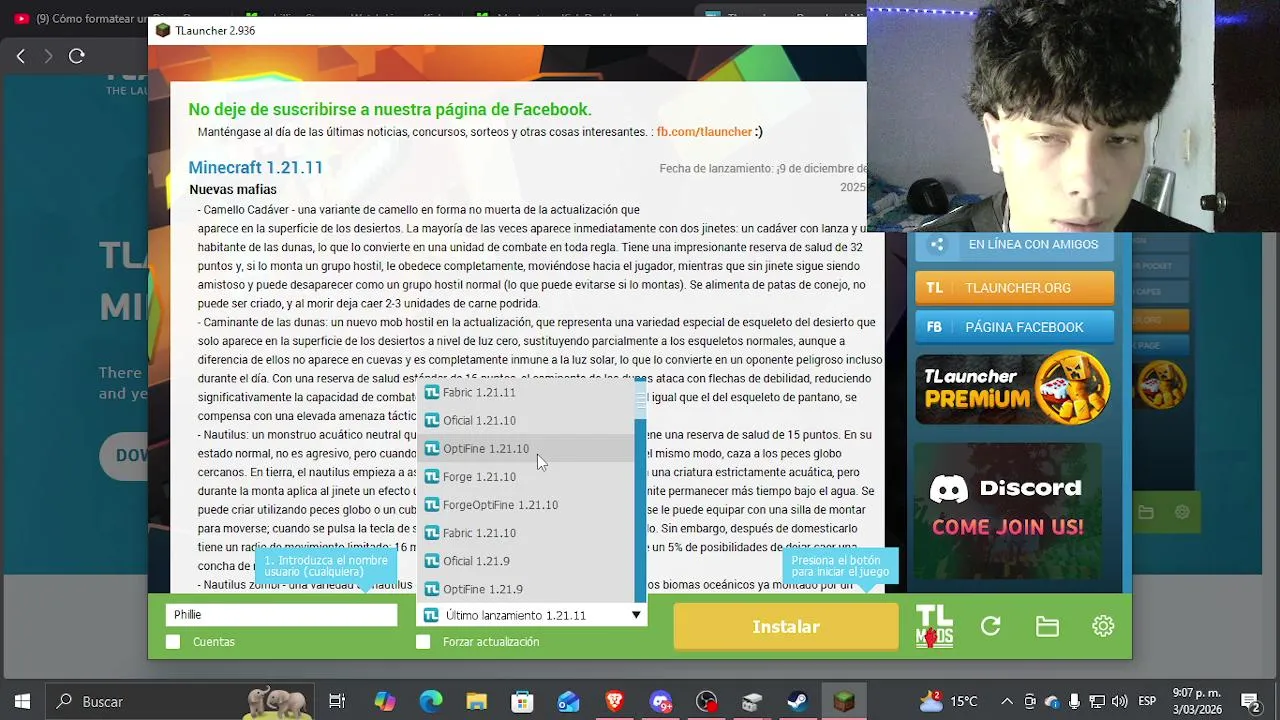The width and height of the screenshot is (1280, 720).
Task: Click the version list scrollbar
Action: click(640, 490)
